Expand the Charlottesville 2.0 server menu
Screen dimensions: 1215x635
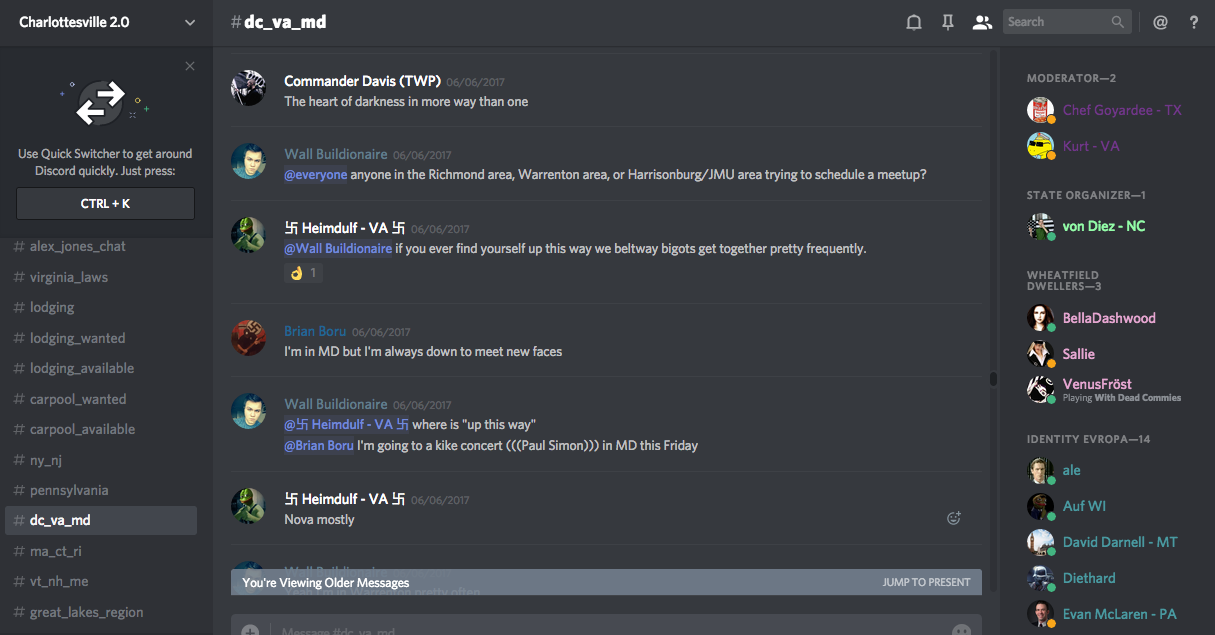click(190, 22)
